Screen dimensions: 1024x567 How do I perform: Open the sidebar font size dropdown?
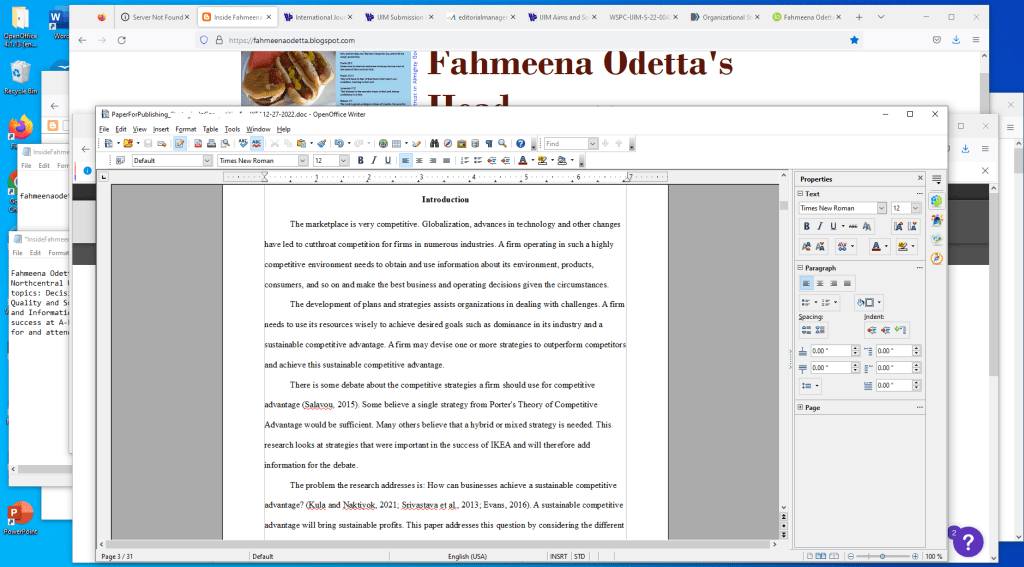tap(916, 208)
